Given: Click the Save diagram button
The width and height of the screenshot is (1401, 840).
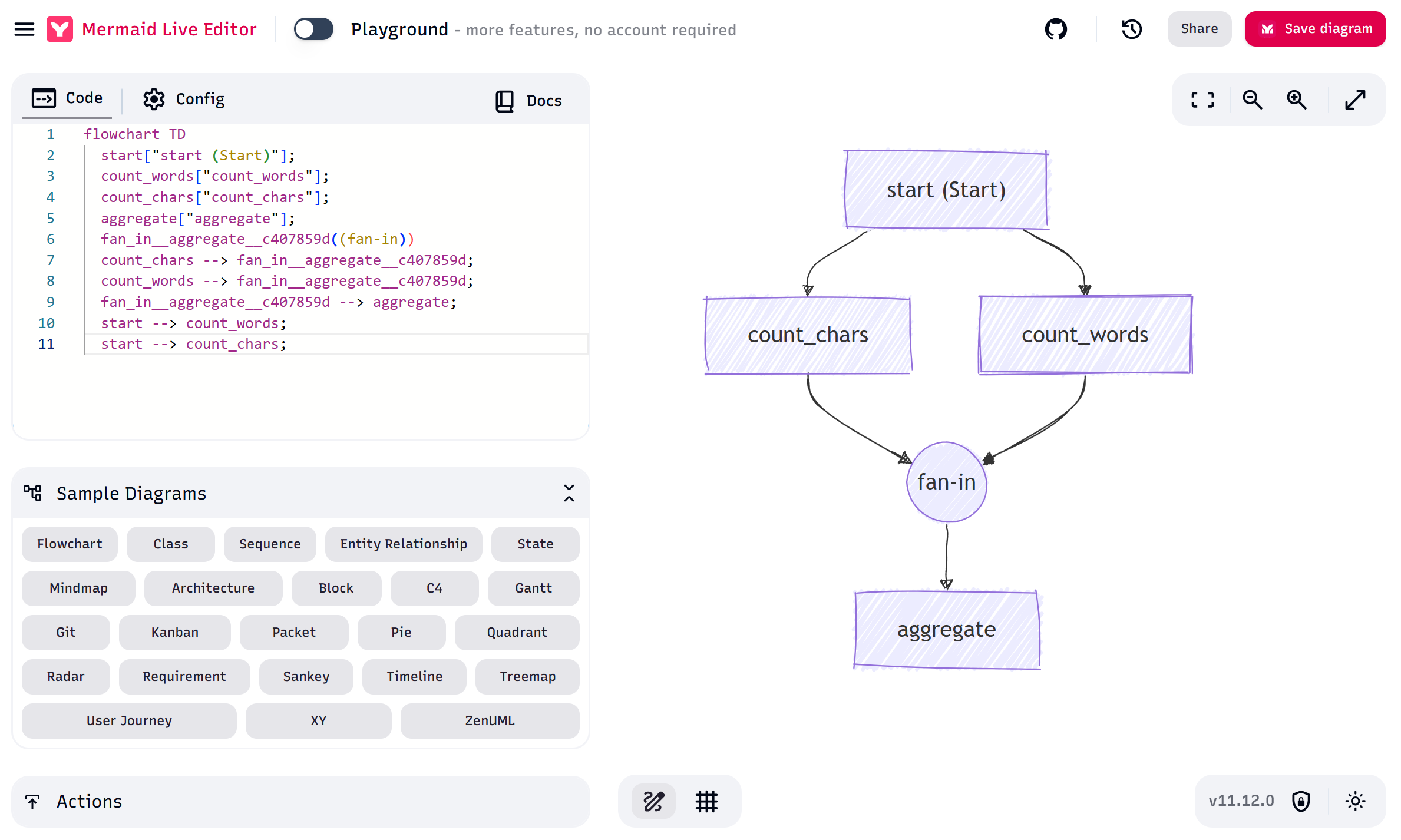Looking at the screenshot, I should pyautogui.click(x=1315, y=29).
